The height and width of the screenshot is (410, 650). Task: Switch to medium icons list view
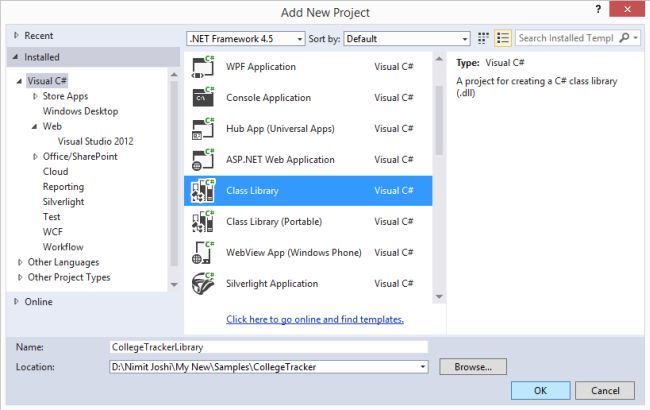[x=503, y=38]
